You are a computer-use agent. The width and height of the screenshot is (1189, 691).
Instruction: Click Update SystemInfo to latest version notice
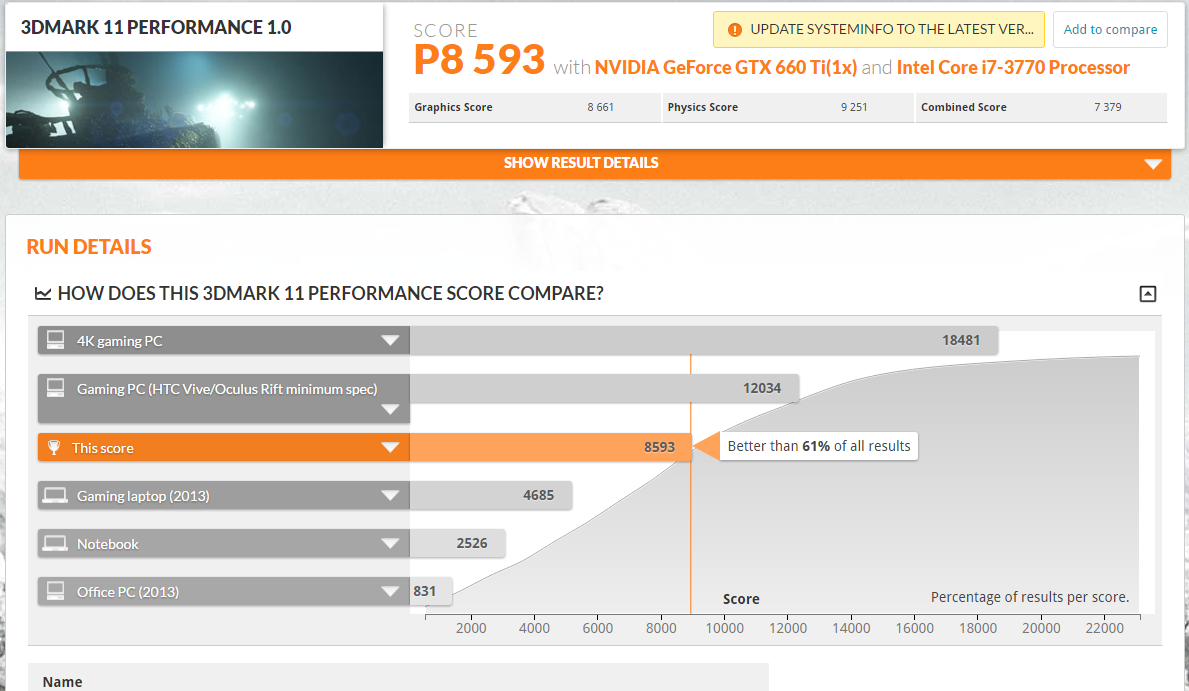(878, 30)
